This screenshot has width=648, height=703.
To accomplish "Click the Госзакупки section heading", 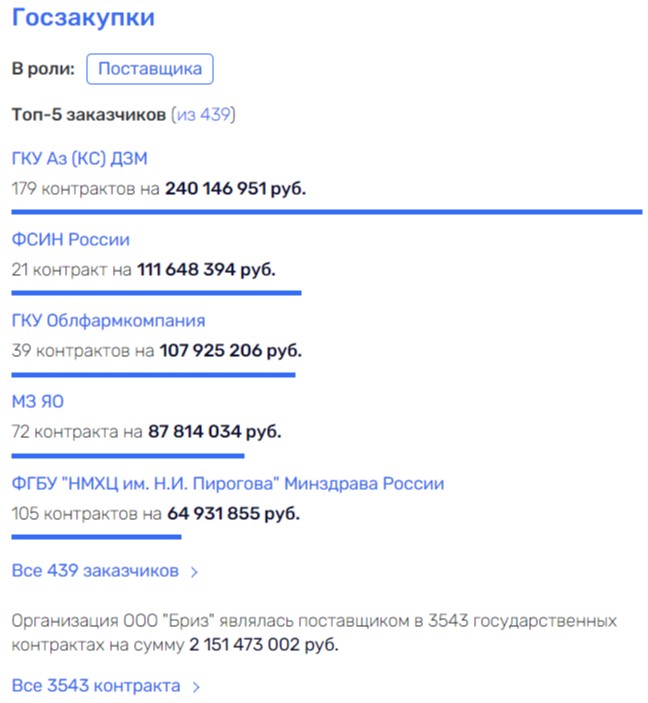I will [83, 18].
